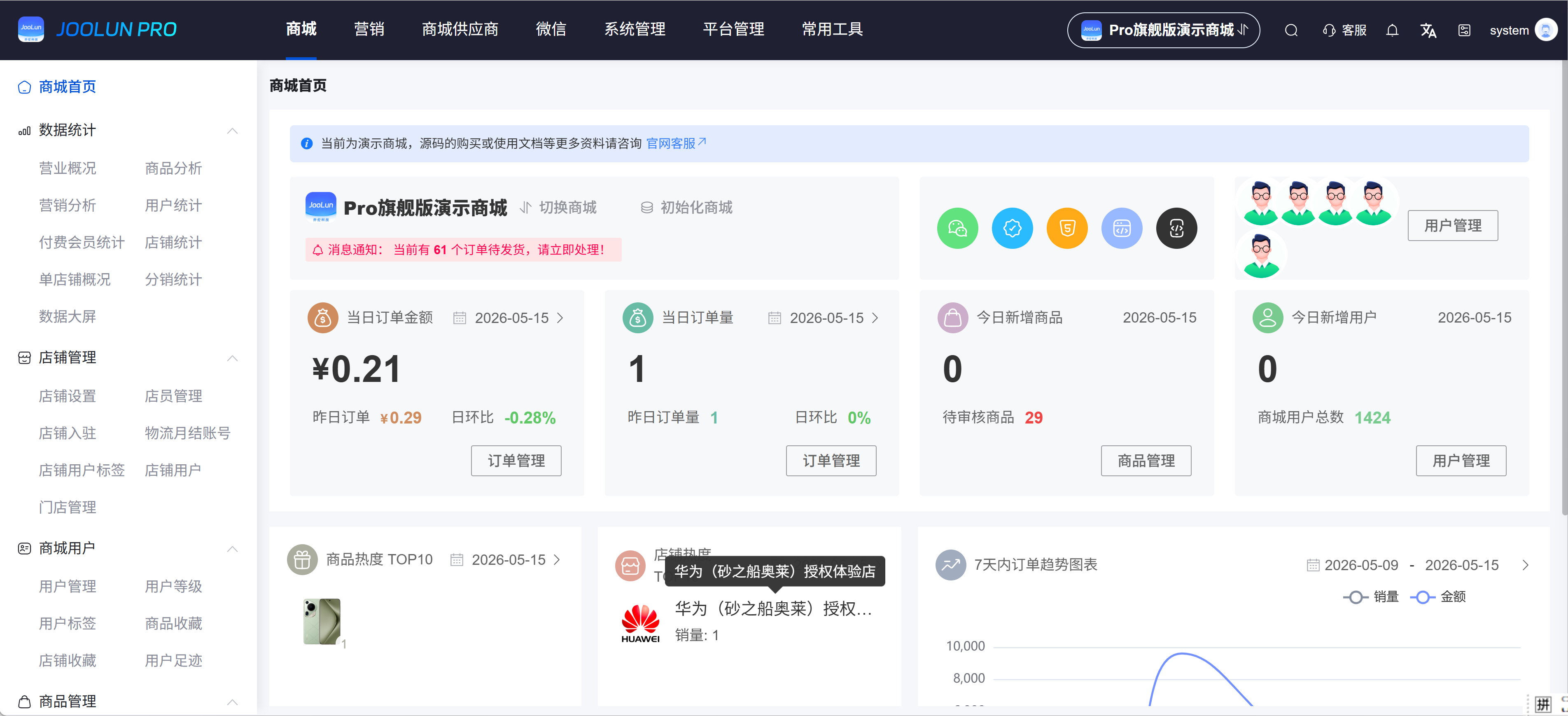
Task: Open 订单管理 under 当日订单金额
Action: click(x=516, y=461)
